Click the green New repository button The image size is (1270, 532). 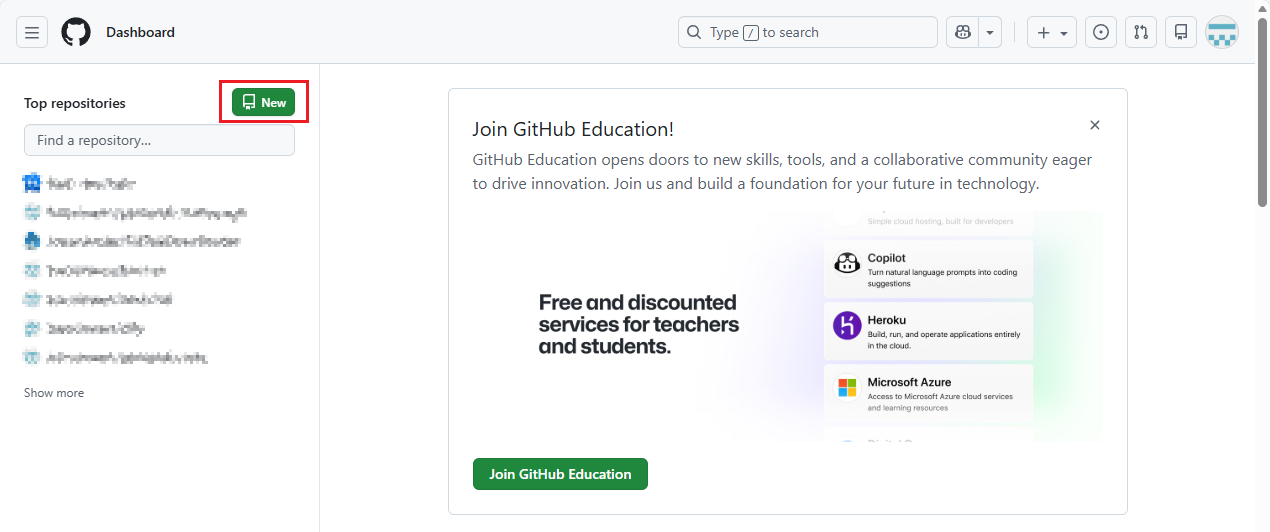[x=264, y=102]
